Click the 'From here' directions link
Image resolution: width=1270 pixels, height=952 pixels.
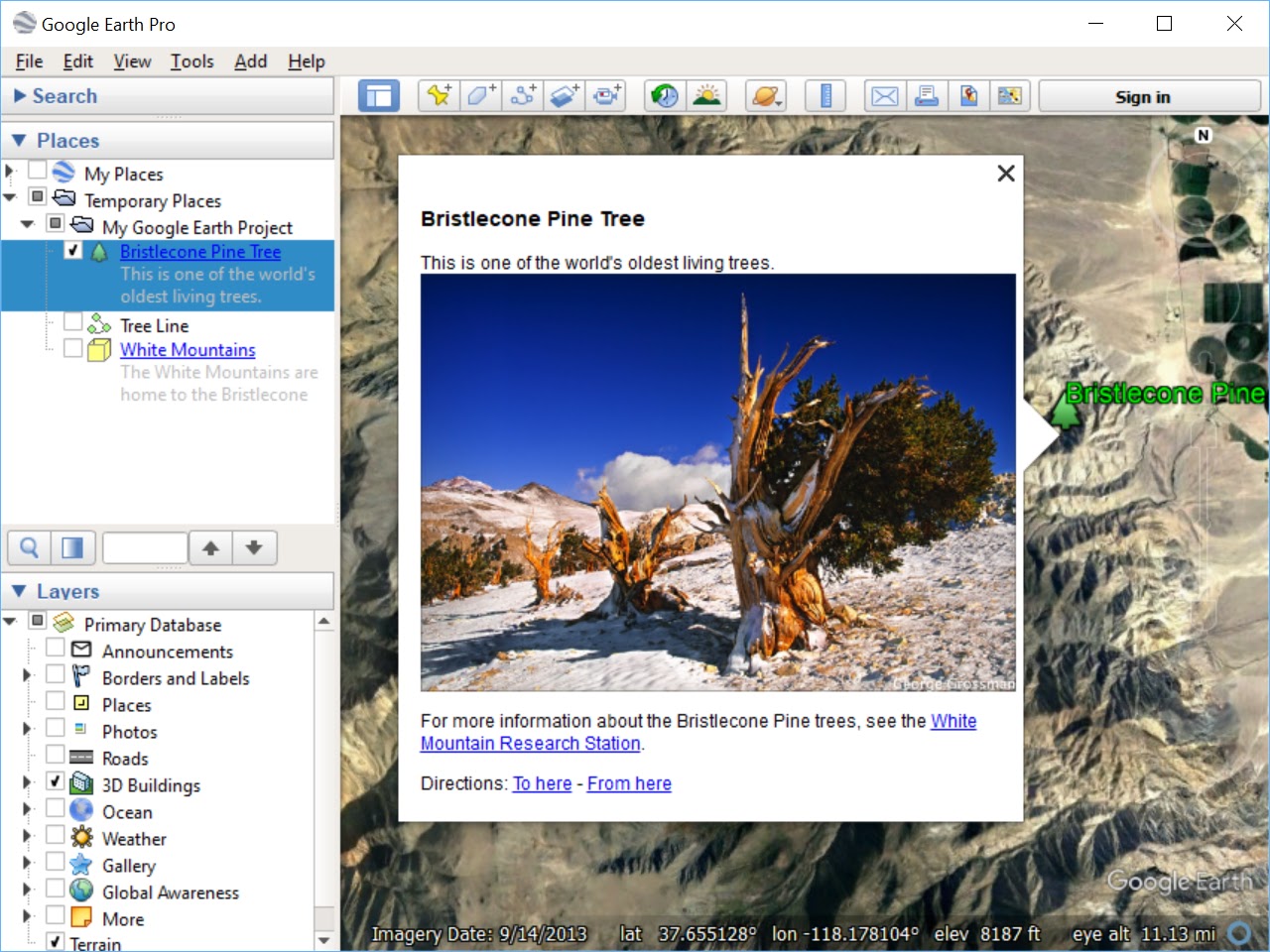pos(629,783)
